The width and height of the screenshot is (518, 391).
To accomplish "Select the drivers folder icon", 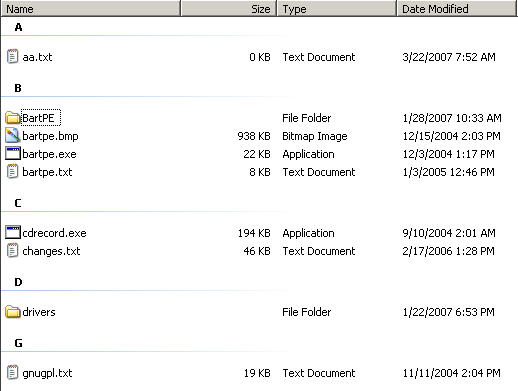I will pos(13,312).
